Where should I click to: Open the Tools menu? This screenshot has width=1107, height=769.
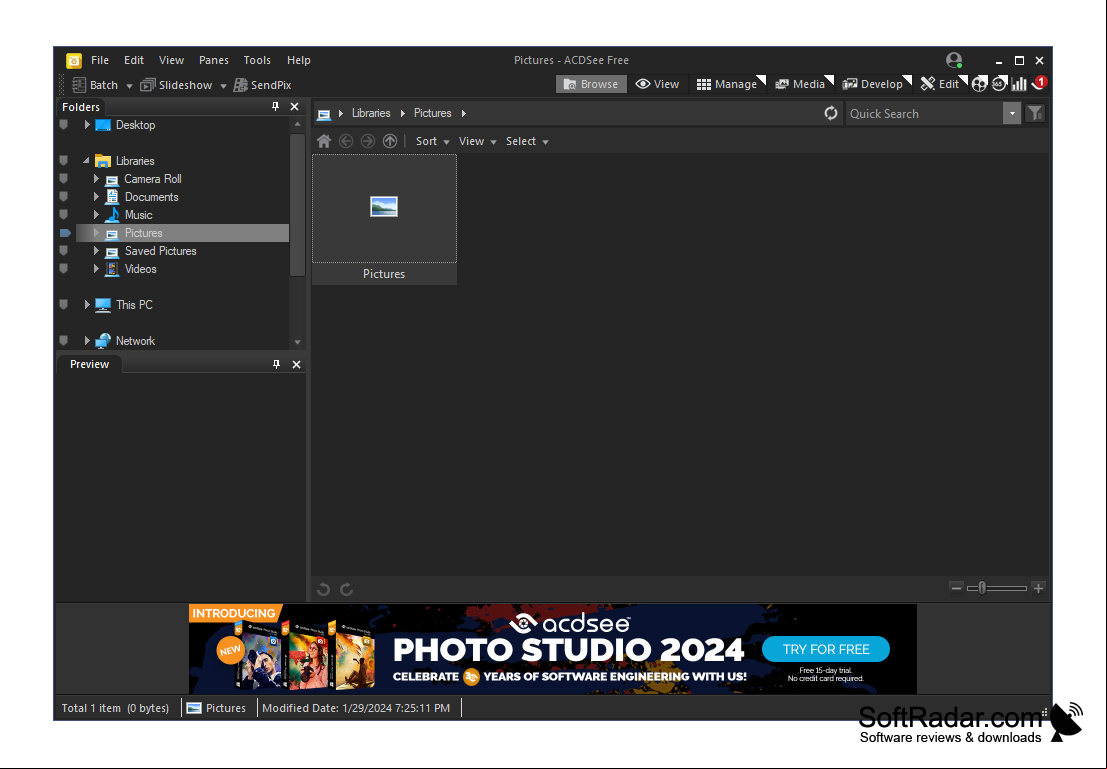pyautogui.click(x=257, y=60)
